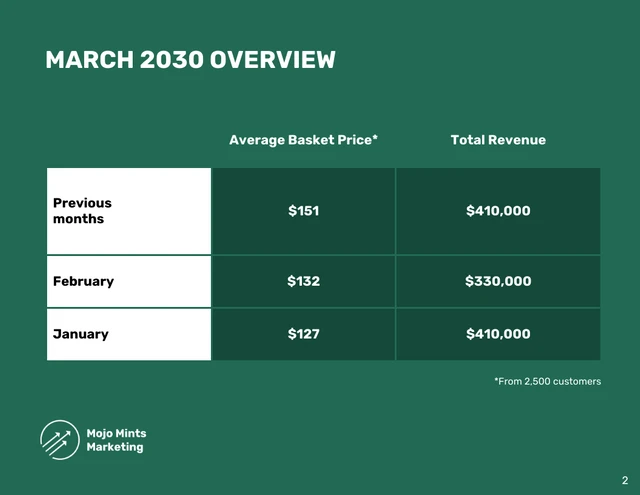Click the Average Basket Price column header
Image resolution: width=640 pixels, height=495 pixels.
click(300, 140)
